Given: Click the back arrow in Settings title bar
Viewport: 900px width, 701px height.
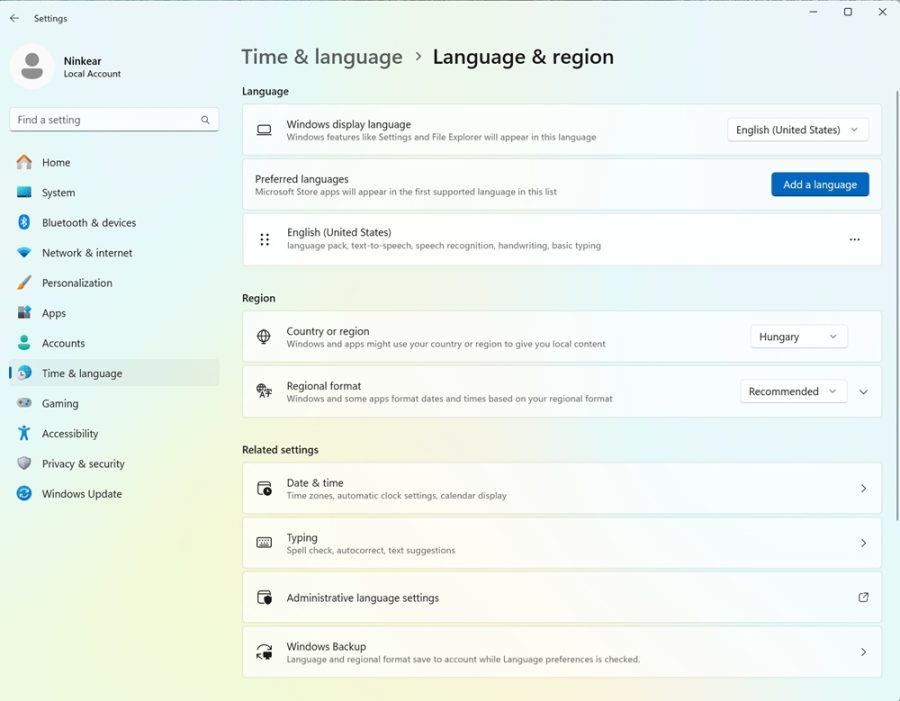Looking at the screenshot, I should coord(14,18).
